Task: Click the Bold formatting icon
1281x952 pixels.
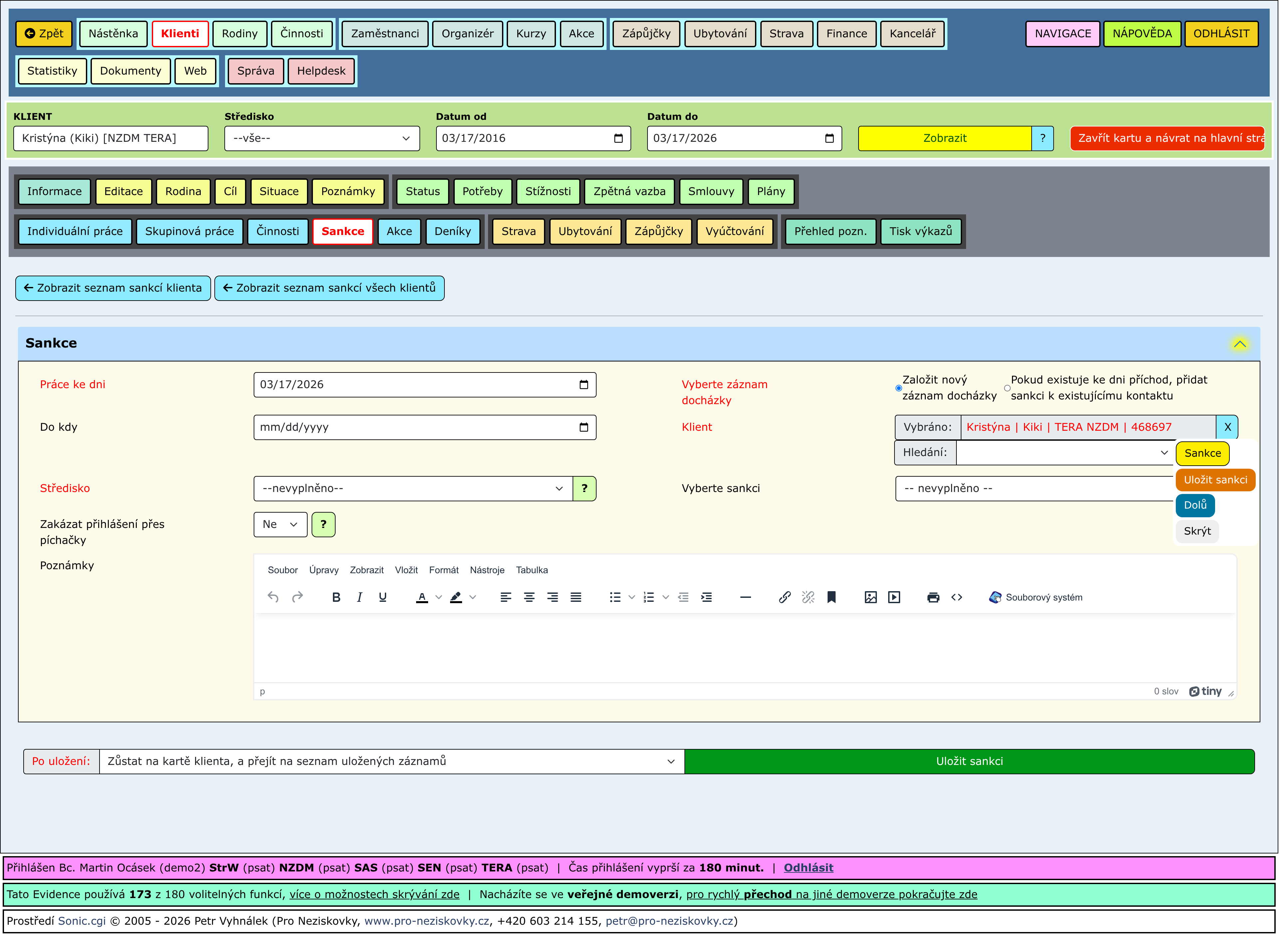Action: pyautogui.click(x=337, y=597)
